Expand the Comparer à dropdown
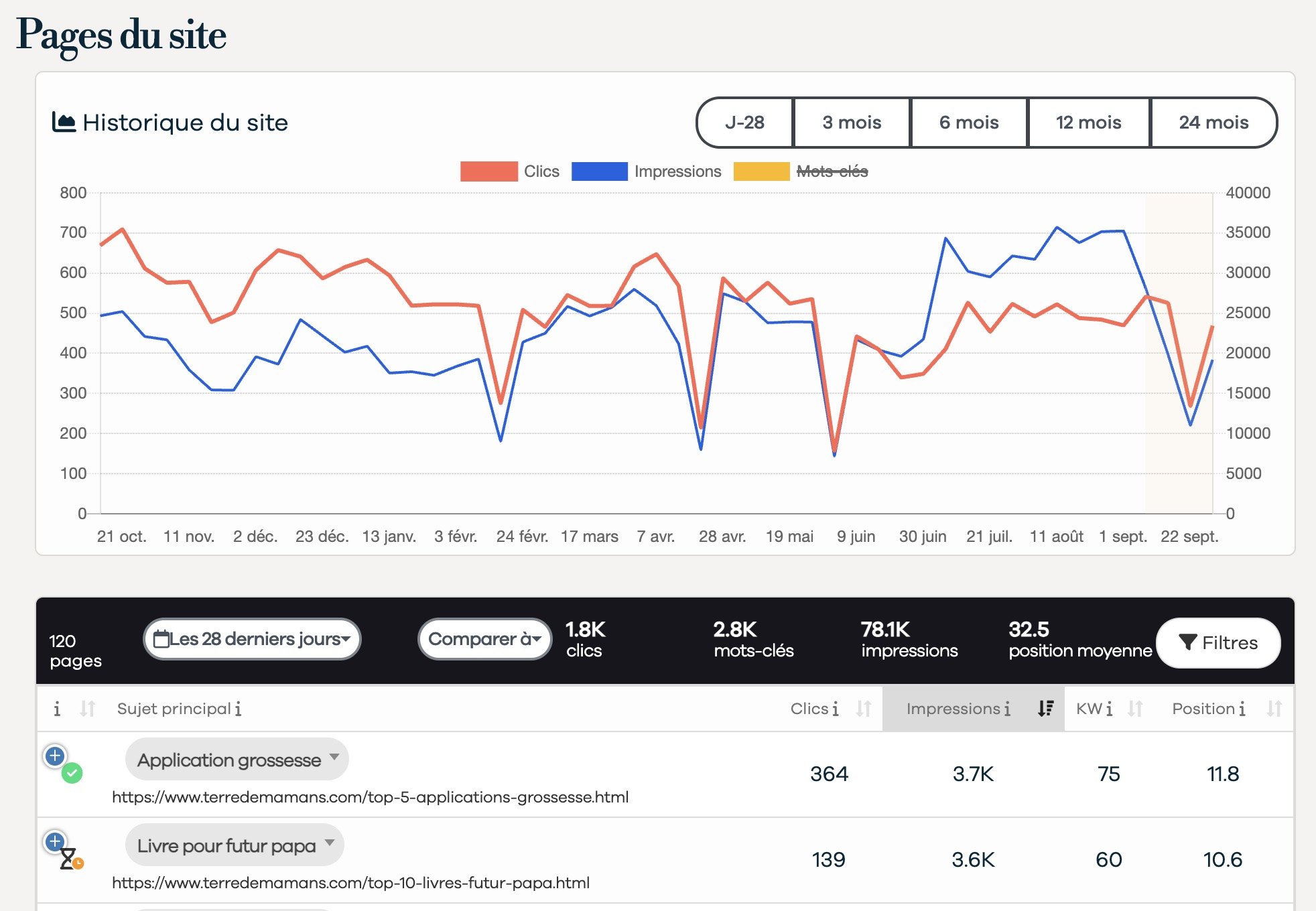 point(484,639)
